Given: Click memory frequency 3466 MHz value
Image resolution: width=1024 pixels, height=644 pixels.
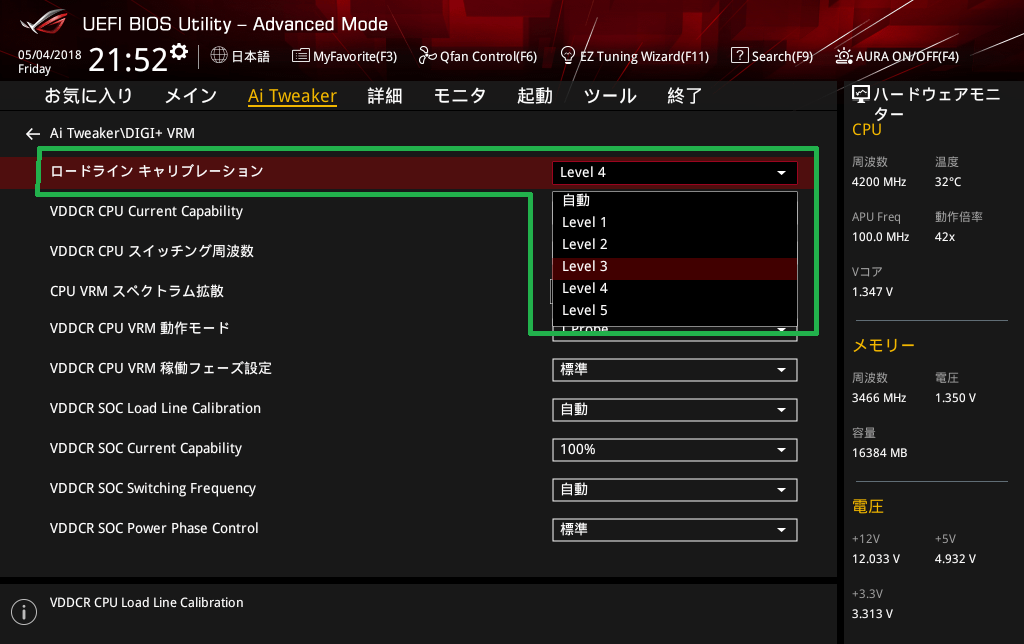Looking at the screenshot, I should click(x=879, y=398).
